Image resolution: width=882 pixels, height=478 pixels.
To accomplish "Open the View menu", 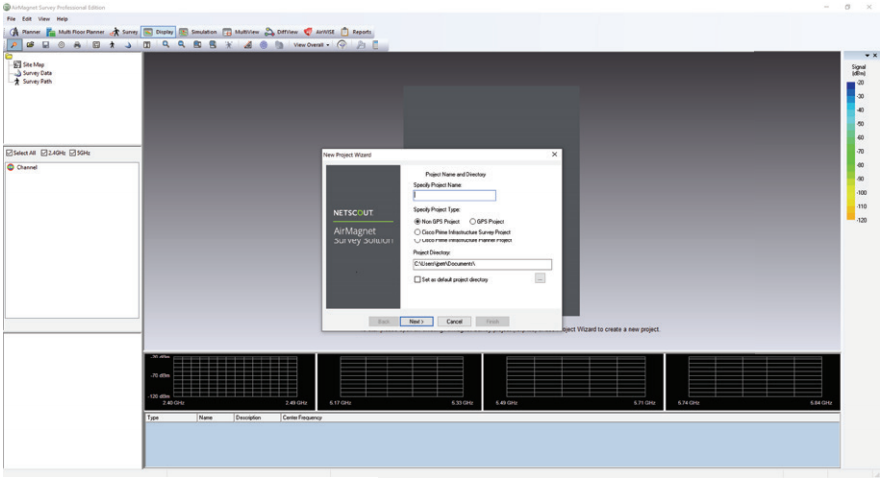I will coord(44,19).
